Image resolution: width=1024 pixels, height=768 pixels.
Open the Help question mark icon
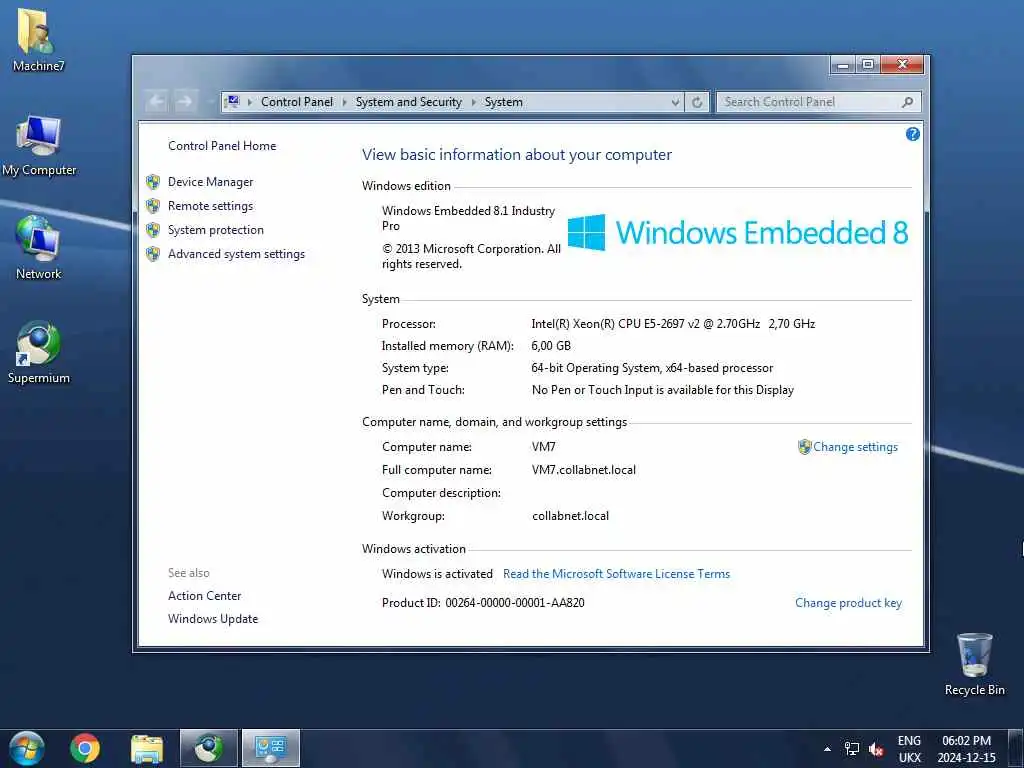coord(913,134)
